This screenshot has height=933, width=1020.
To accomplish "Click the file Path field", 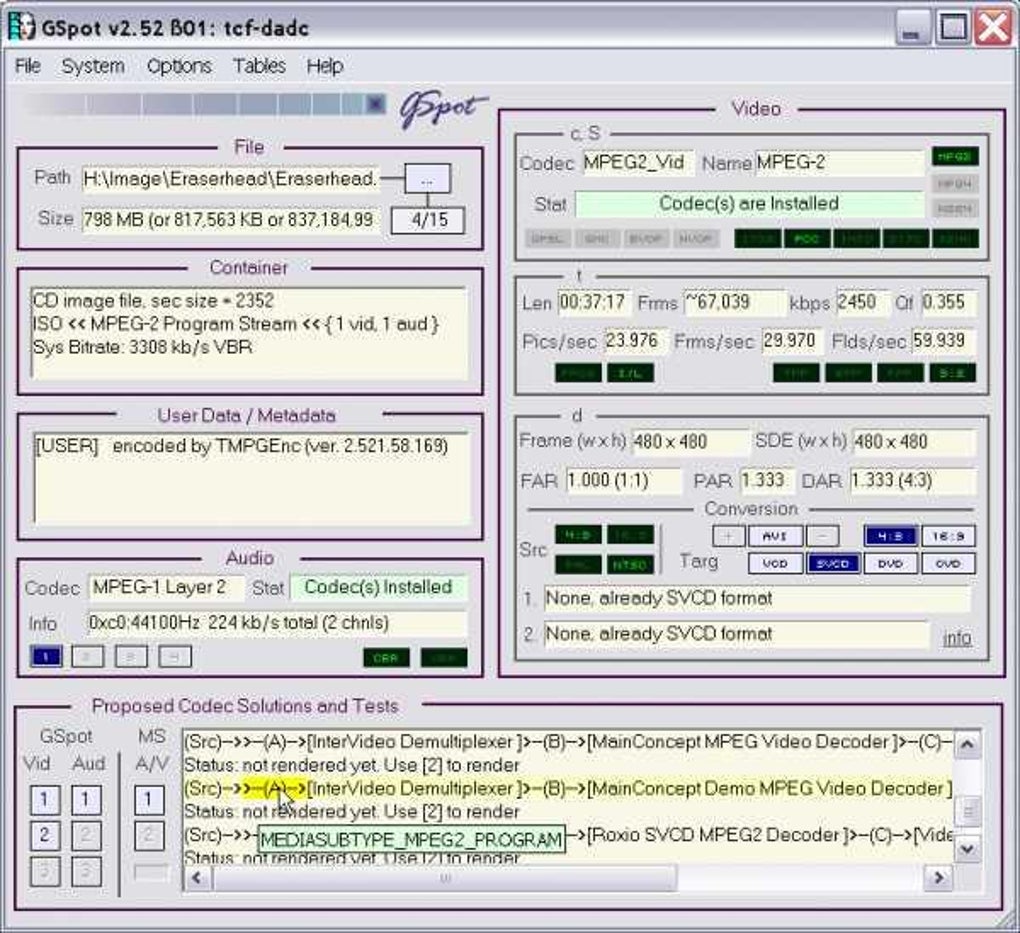I will click(x=230, y=178).
